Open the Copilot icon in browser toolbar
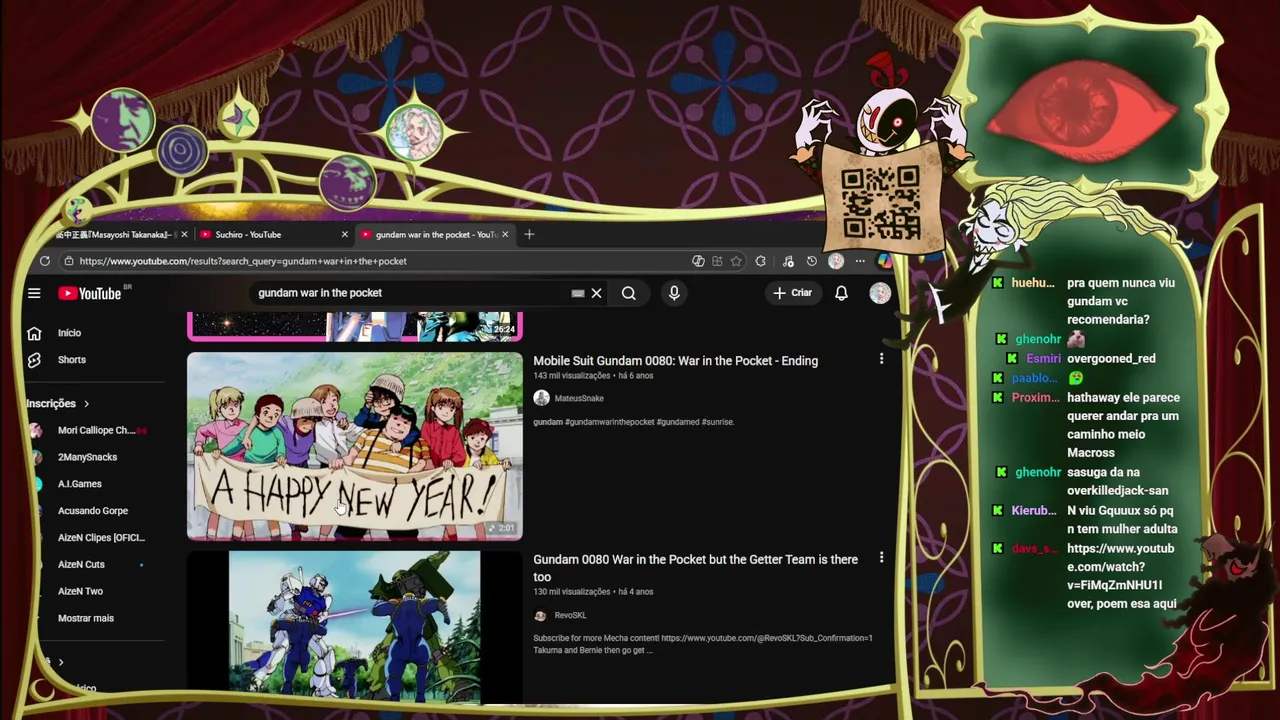This screenshot has width=1280, height=720. [x=884, y=261]
